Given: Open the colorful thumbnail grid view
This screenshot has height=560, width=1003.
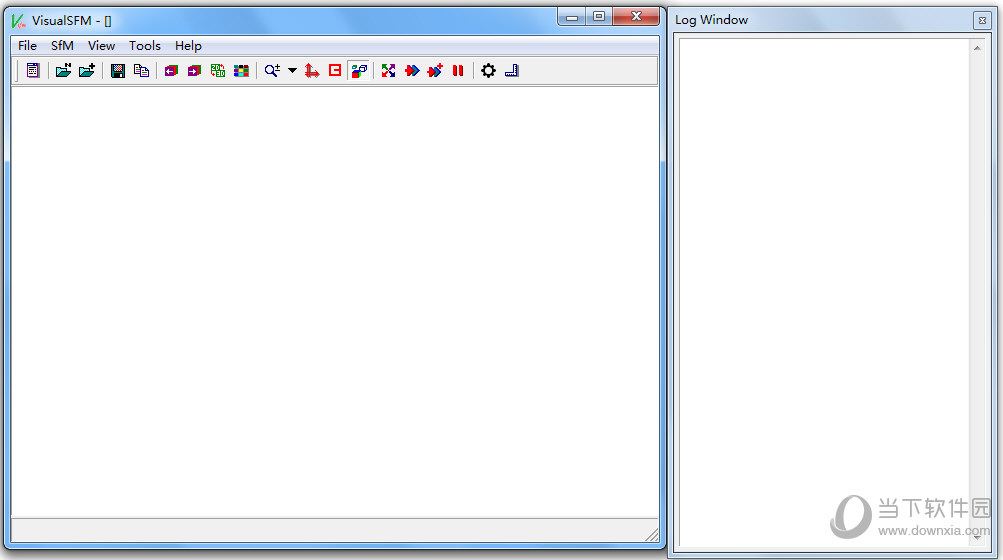Looking at the screenshot, I should [241, 70].
